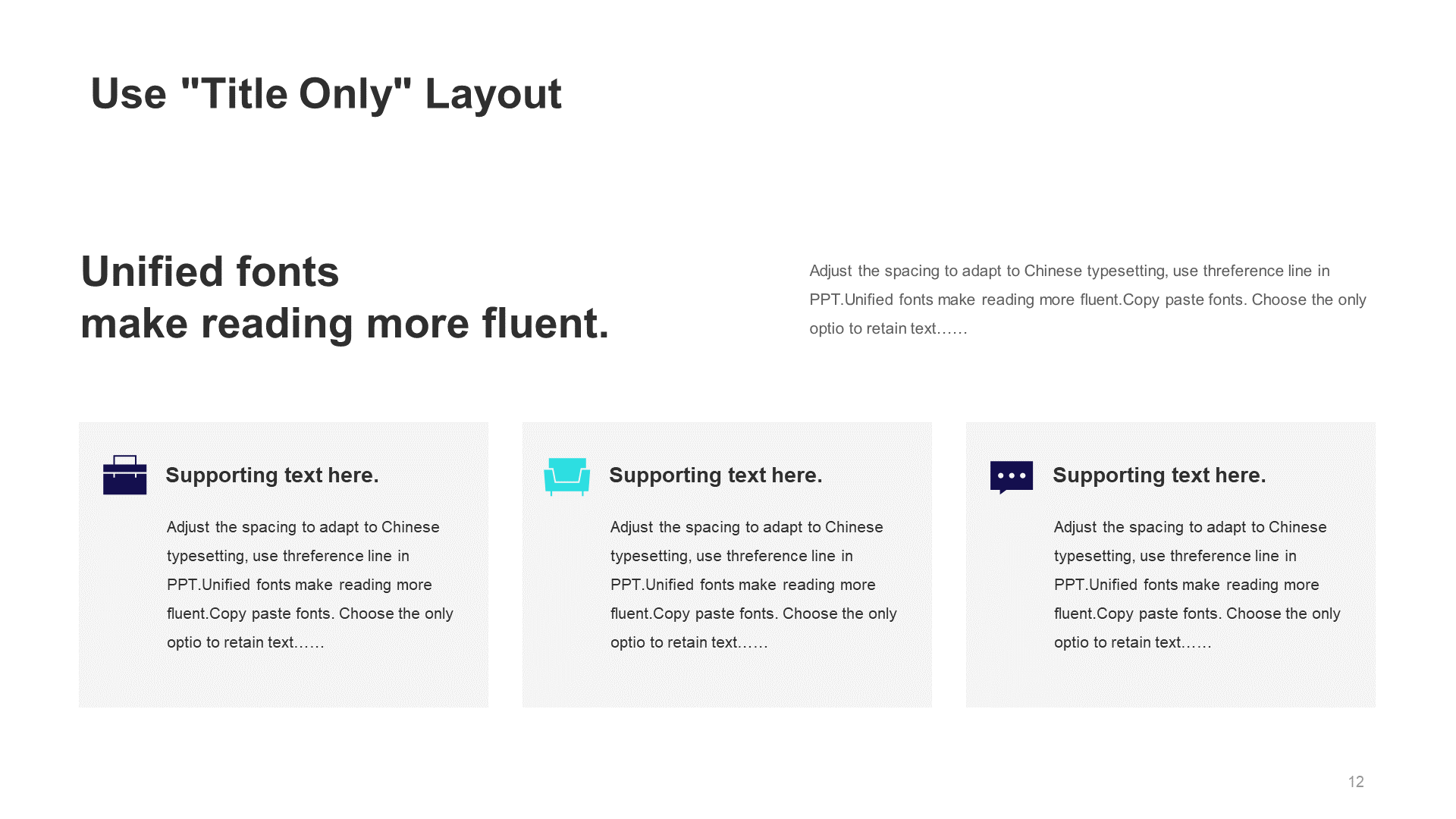1456x819 pixels.
Task: Click empty bottom area of the briefcase card
Action: pos(284,681)
